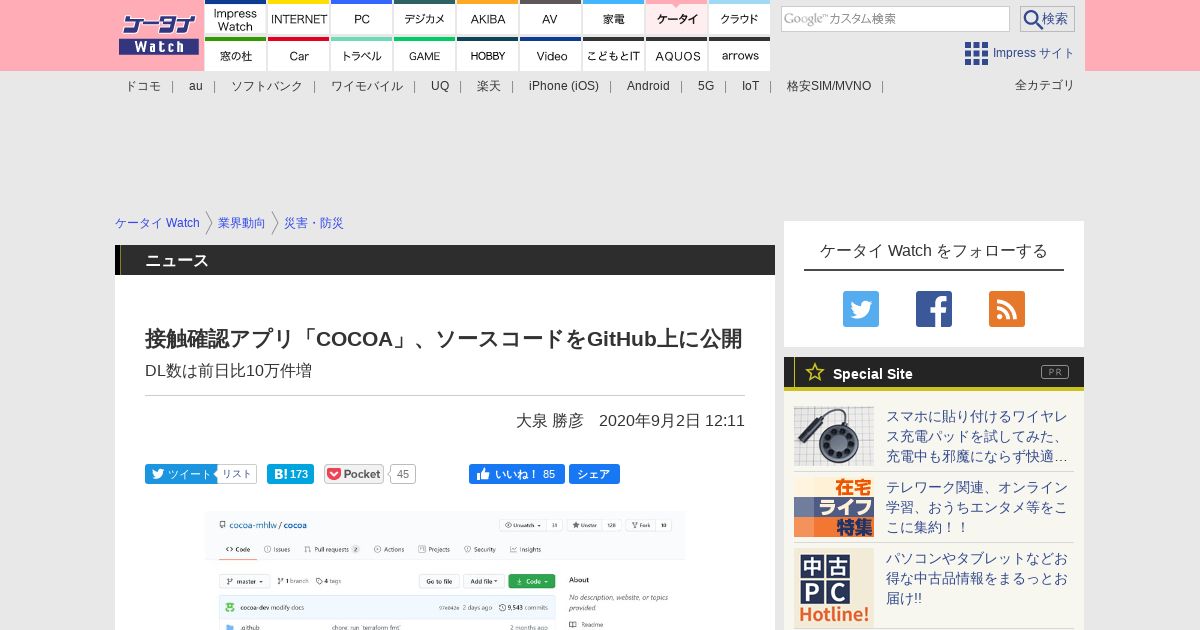Open the 窓の杜 site tab

(236, 55)
